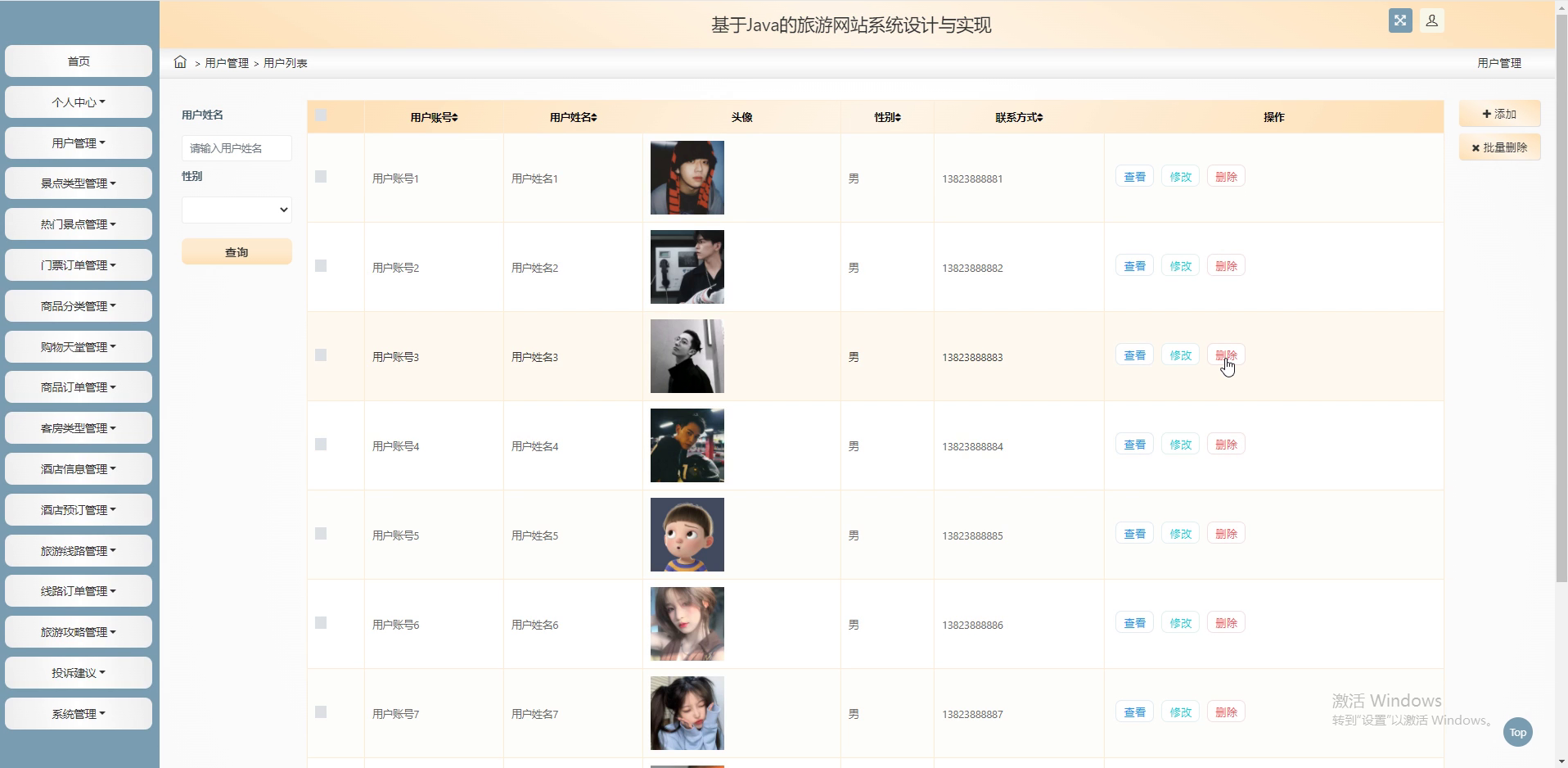1568x768 pixels.
Task: Focus the 请输入用户姓名 search input
Action: [x=237, y=148]
